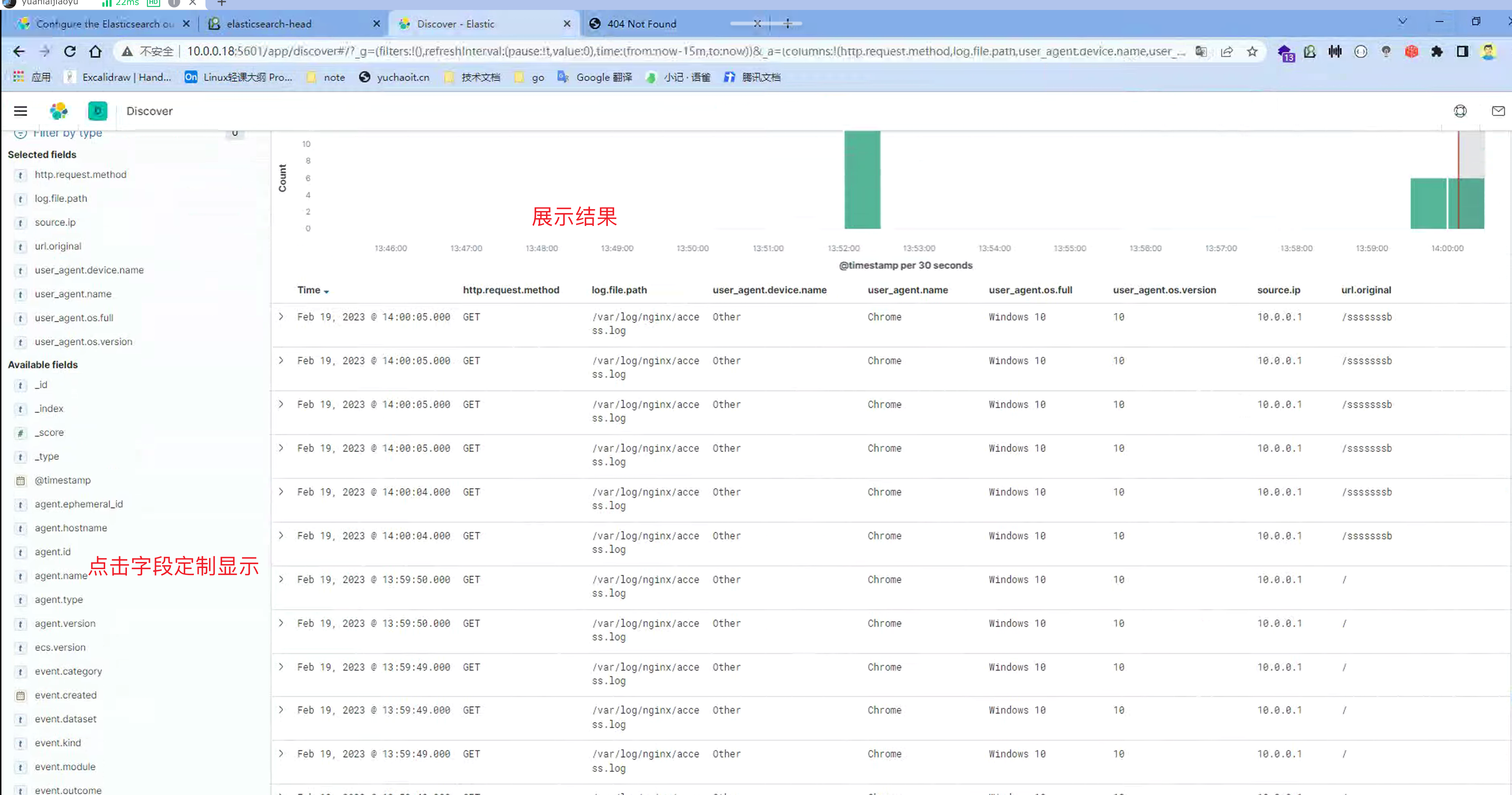The image size is (1512, 795).
Task: Bookmark page with the star icon
Action: [1252, 52]
